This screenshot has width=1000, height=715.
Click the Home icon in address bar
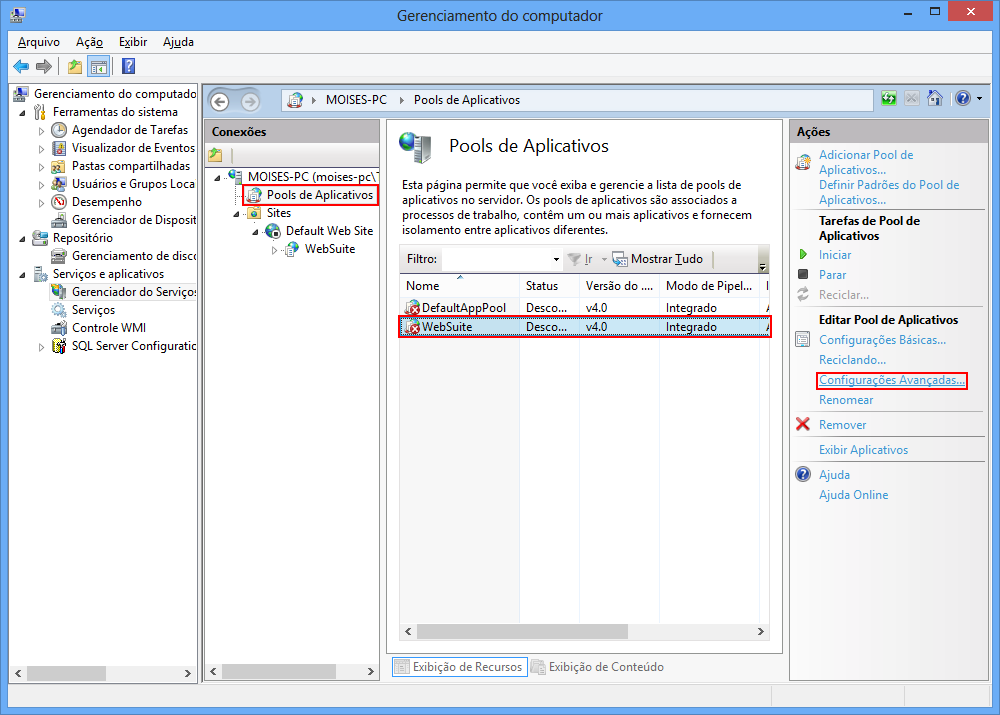coord(934,98)
